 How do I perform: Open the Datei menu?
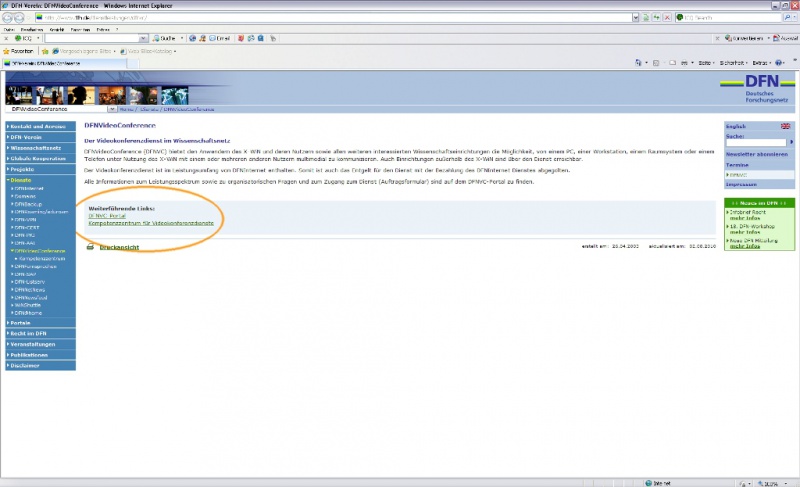9,30
